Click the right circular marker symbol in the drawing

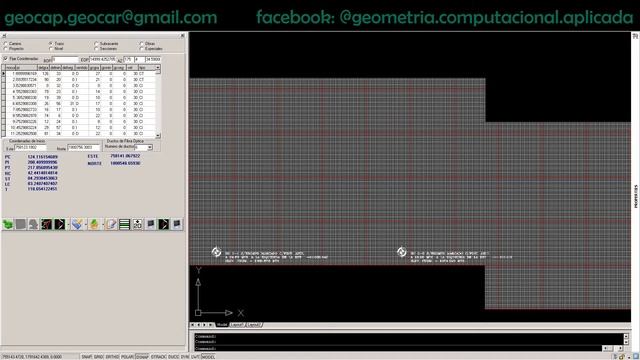coord(402,252)
